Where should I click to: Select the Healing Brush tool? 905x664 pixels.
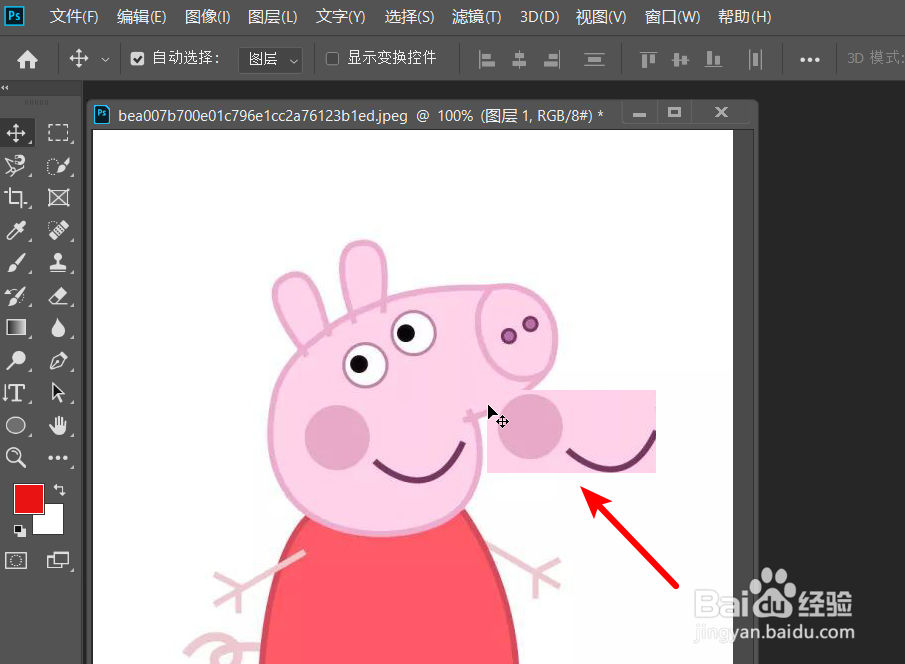click(x=58, y=230)
